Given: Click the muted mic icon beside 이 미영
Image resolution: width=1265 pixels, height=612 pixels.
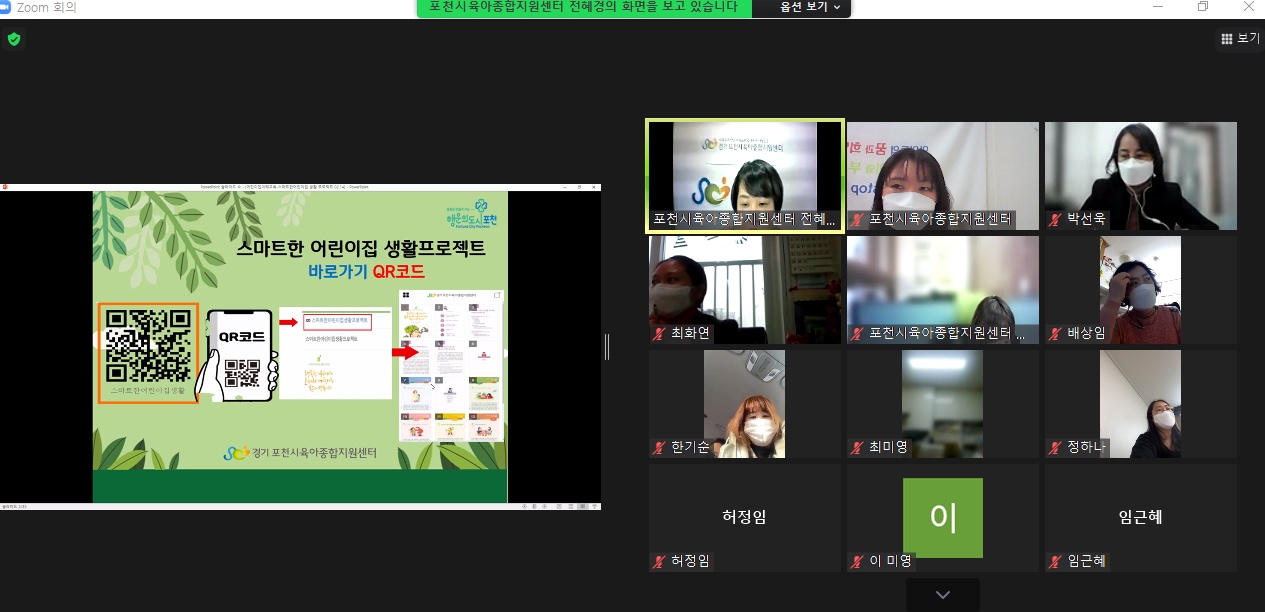Looking at the screenshot, I should 857,561.
